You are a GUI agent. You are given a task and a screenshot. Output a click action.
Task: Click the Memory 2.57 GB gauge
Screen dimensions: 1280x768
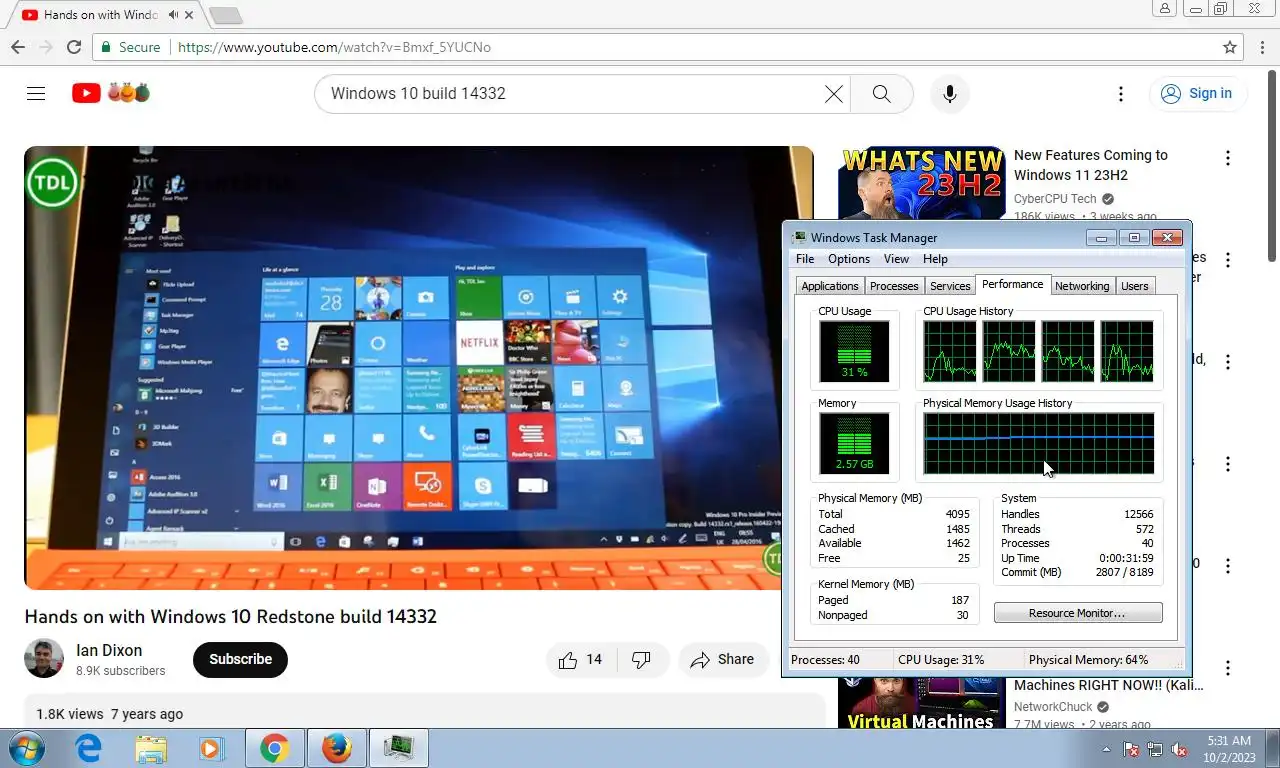point(854,443)
